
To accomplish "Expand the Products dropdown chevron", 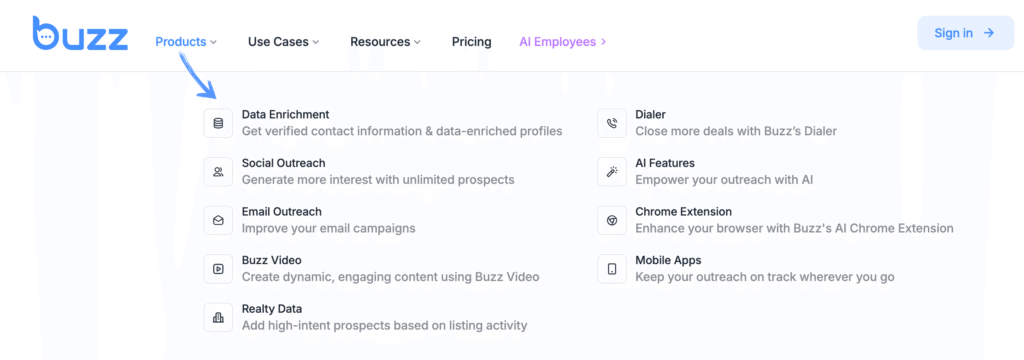I will point(213,42).
